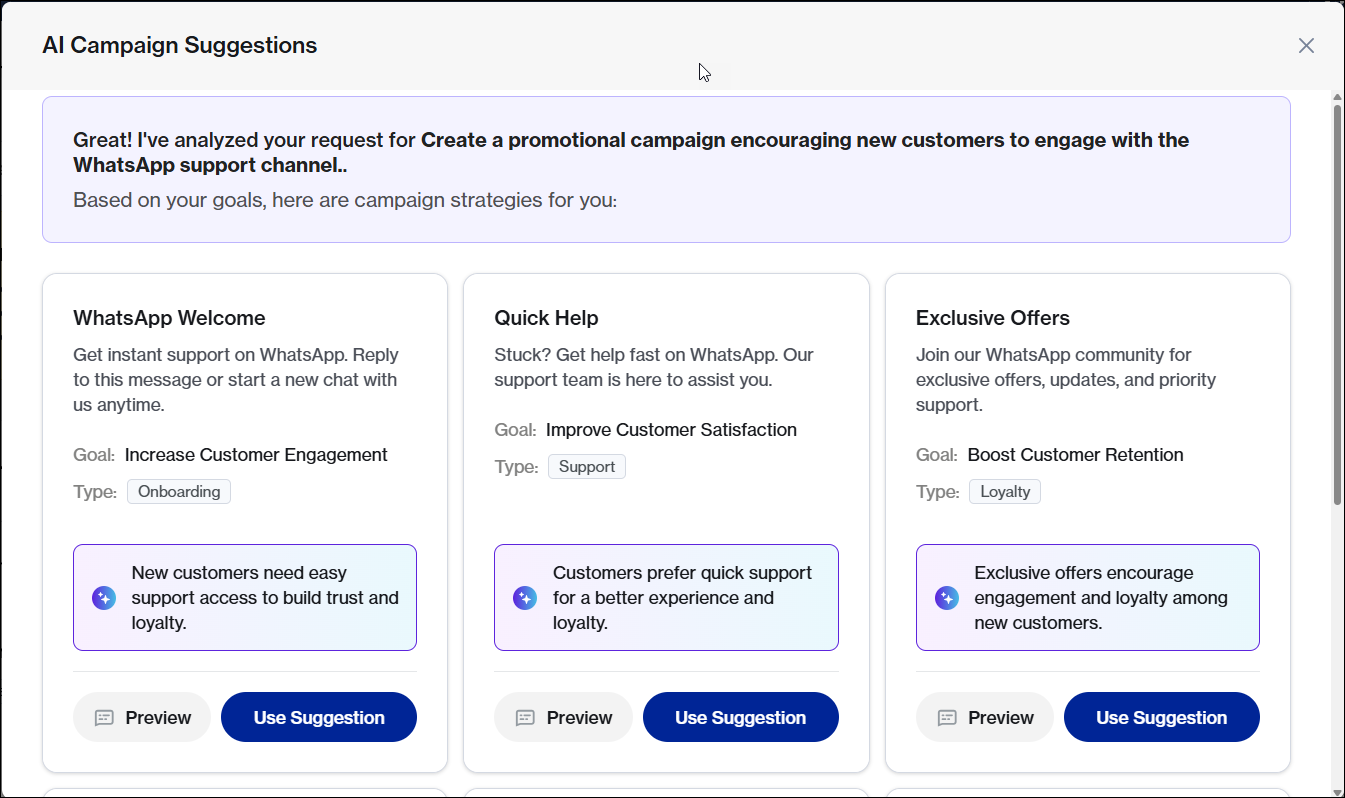Click the vertical scrollbar thumb
This screenshot has width=1345, height=798.
pos(1337,300)
